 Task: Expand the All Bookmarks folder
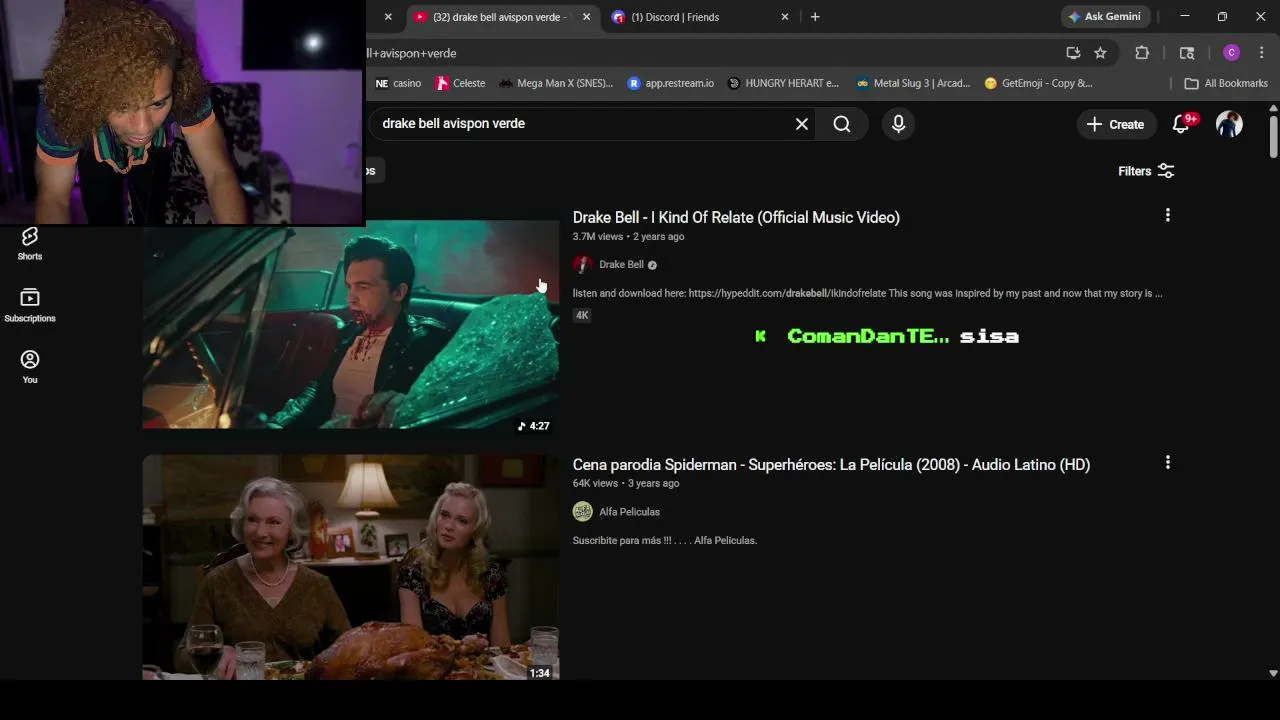(x=1225, y=83)
